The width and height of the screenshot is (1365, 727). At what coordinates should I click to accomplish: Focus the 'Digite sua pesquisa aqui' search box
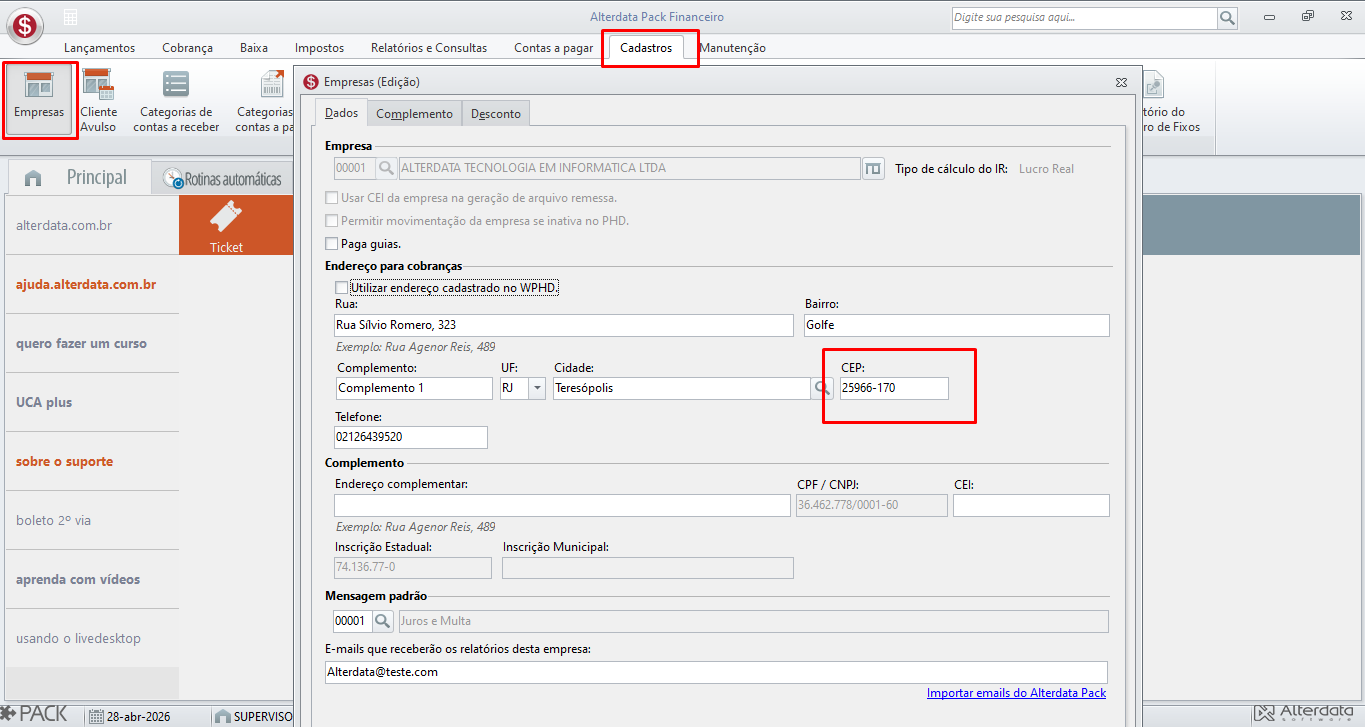click(x=1084, y=18)
